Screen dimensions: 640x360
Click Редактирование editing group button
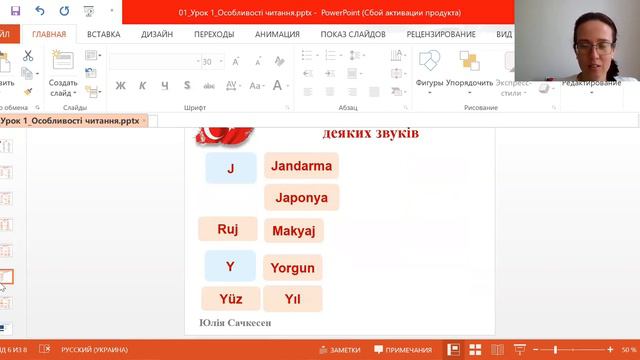point(591,87)
